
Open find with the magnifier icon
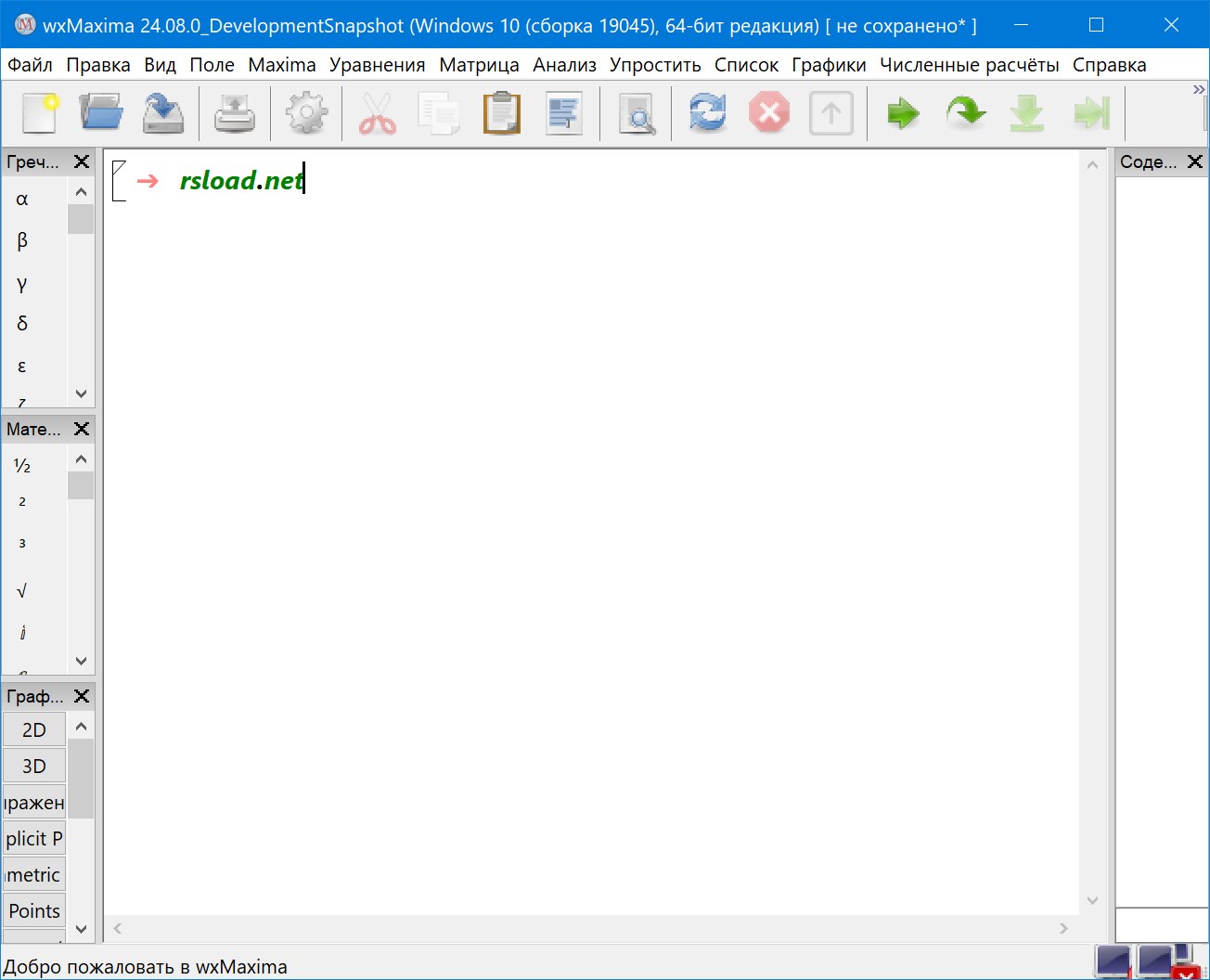[x=637, y=114]
